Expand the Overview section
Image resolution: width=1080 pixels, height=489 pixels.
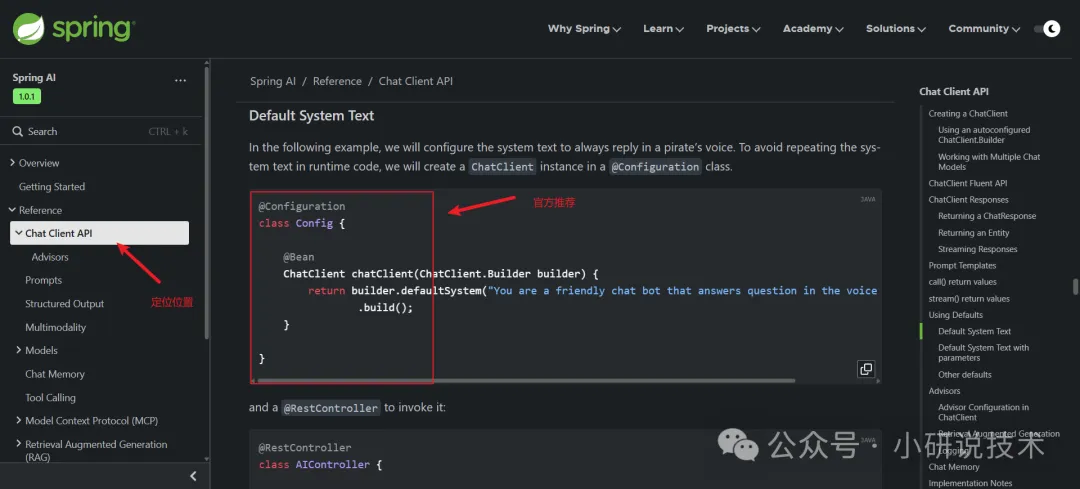[12, 163]
